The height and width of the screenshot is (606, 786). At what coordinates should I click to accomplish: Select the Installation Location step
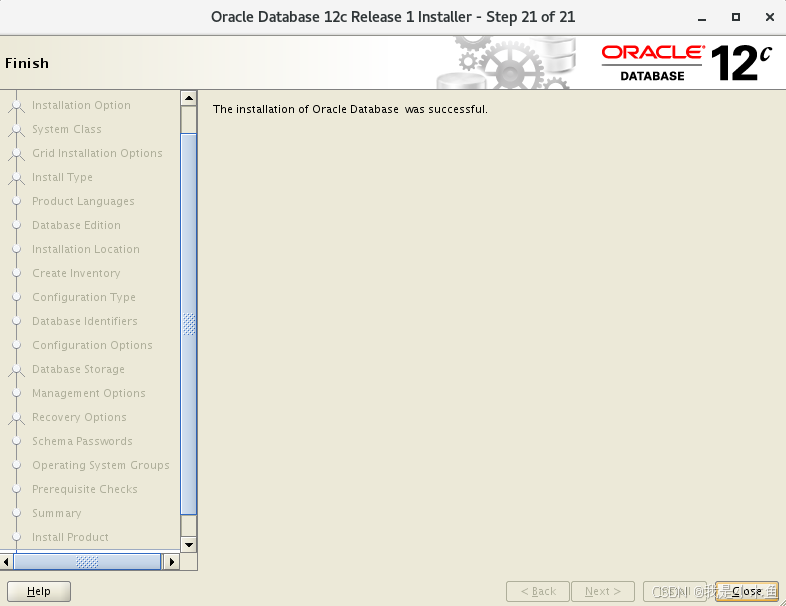[86, 249]
